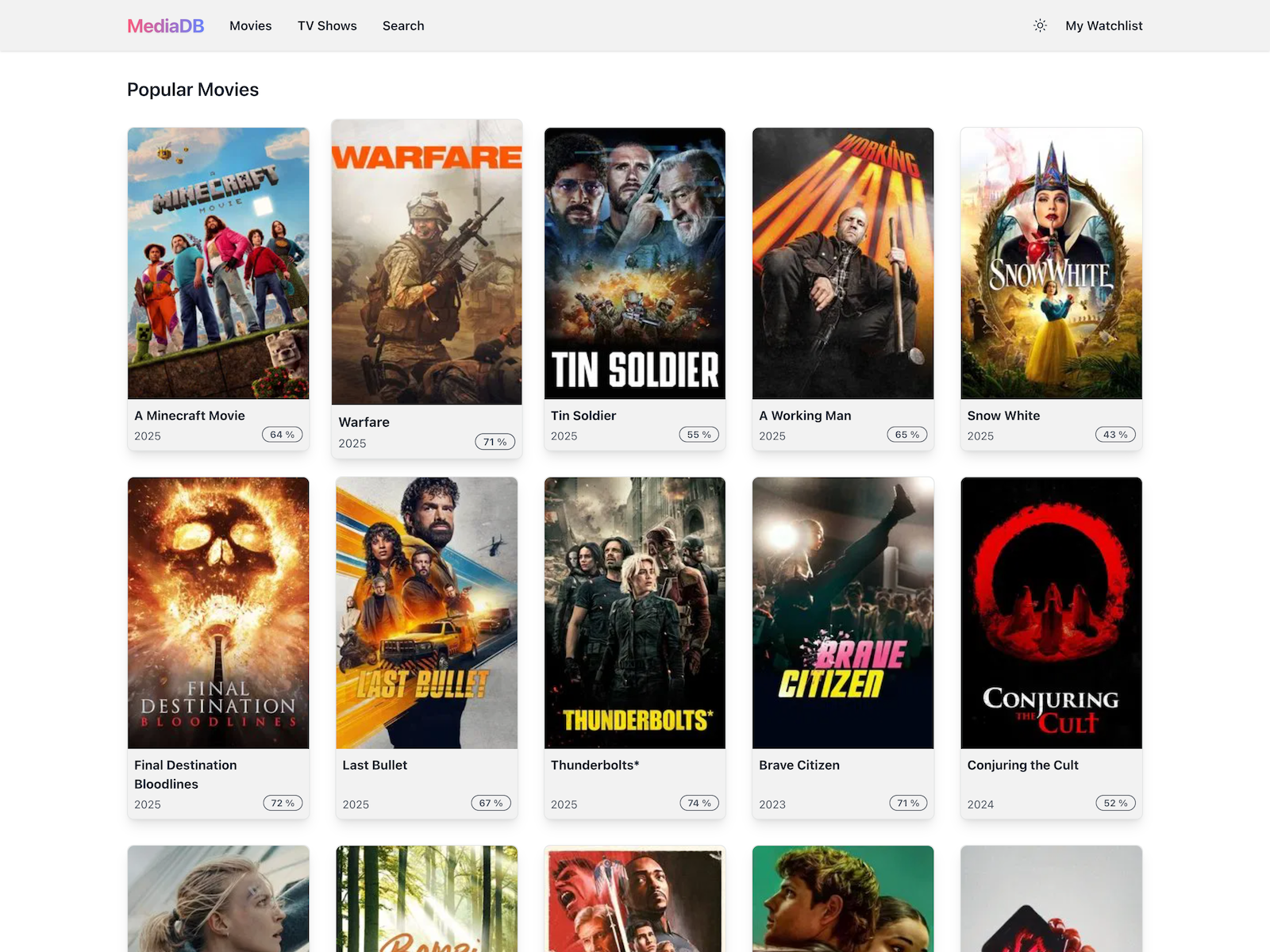
Task: Open the Search nav item
Action: click(x=403, y=25)
